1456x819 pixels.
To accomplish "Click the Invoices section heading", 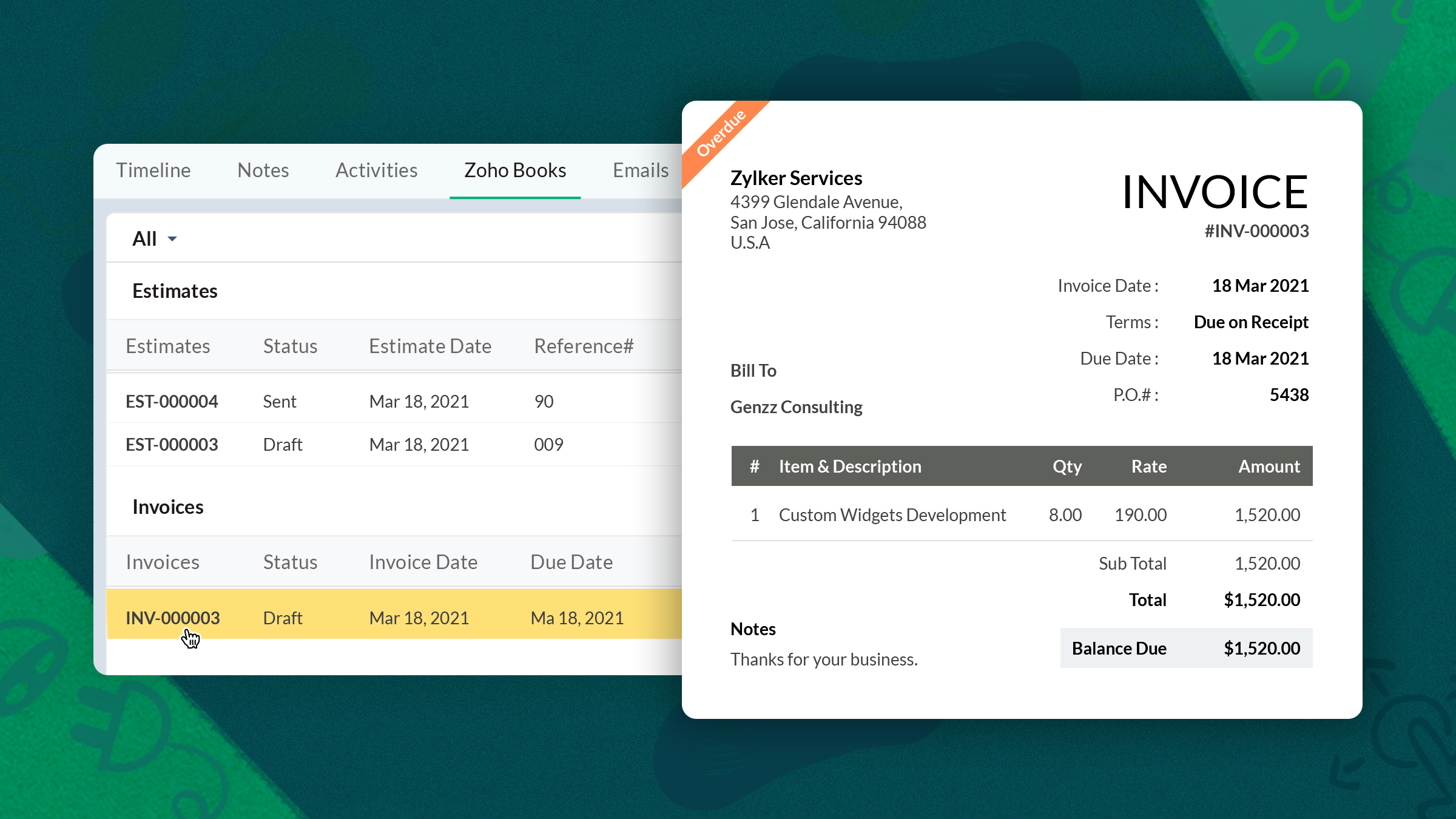I will tap(167, 507).
